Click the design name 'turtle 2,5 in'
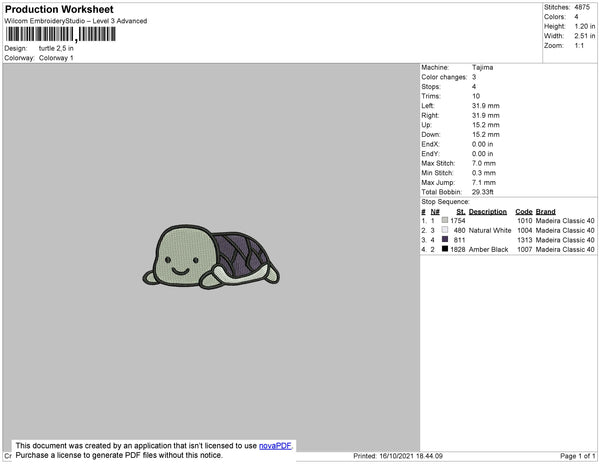The image size is (600, 464). (56, 48)
